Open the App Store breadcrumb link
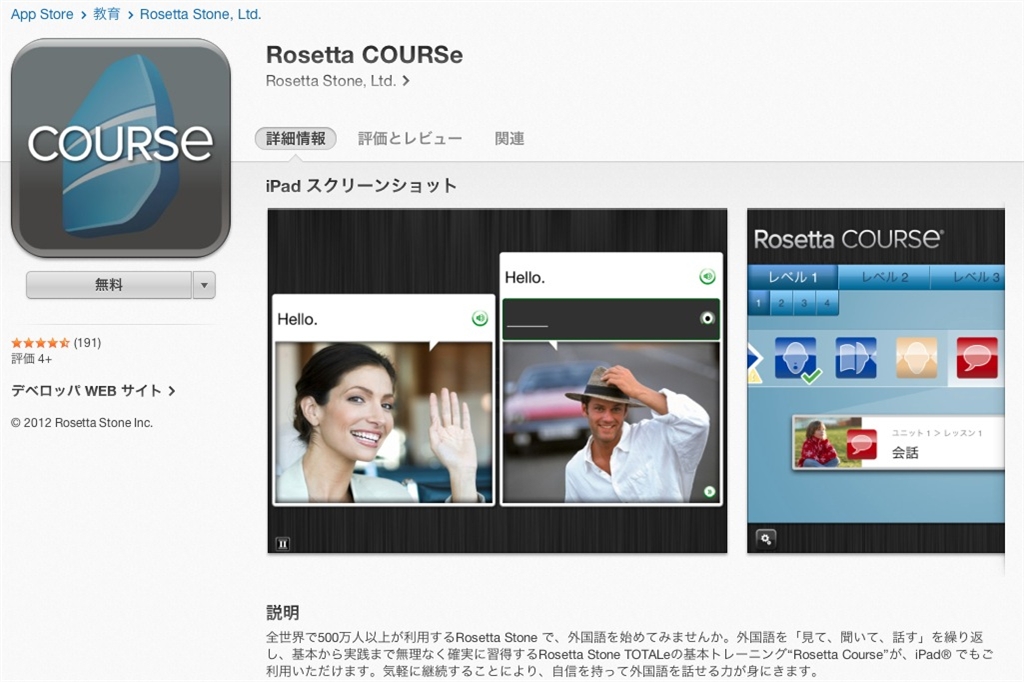Image resolution: width=1024 pixels, height=682 pixels. tap(42, 14)
